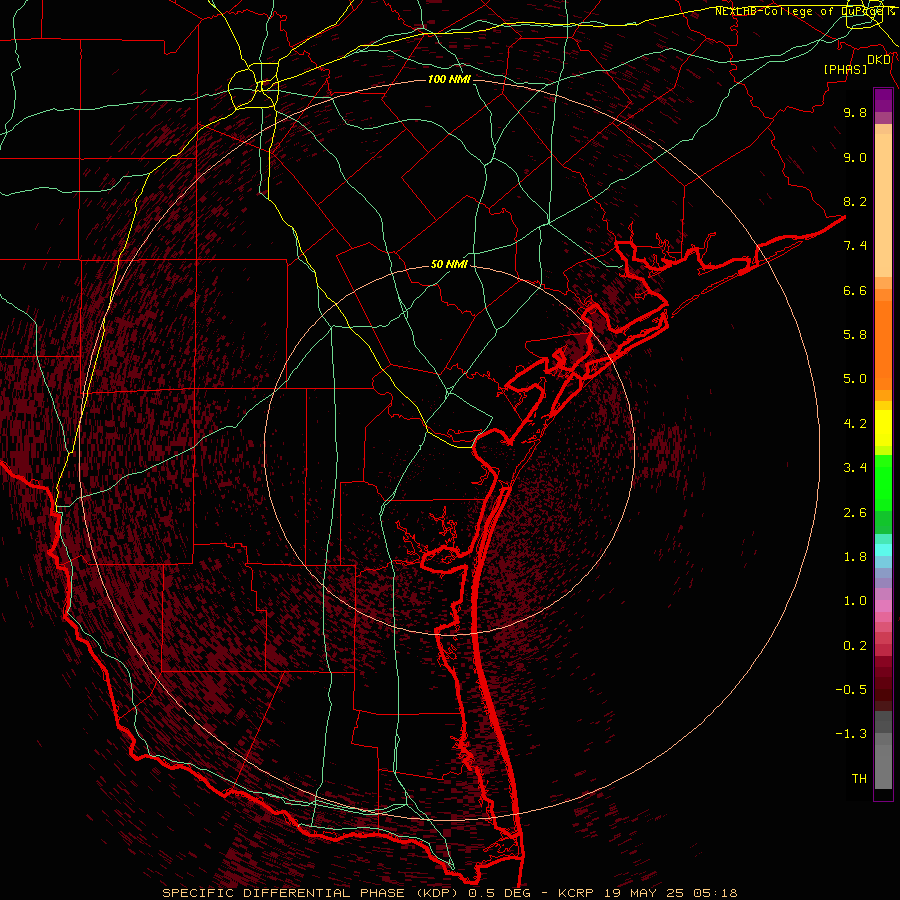
Task: Click the -1.3 value on color scale
Action: click(x=851, y=735)
